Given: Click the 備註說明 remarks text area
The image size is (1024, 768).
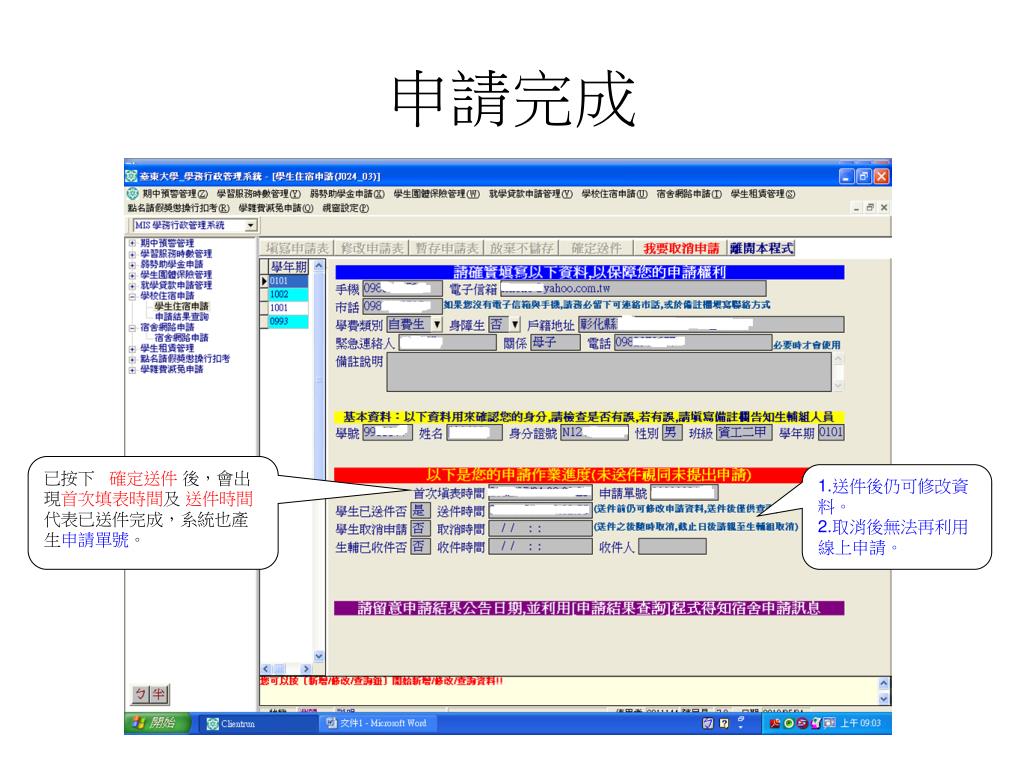Looking at the screenshot, I should coord(609,372).
